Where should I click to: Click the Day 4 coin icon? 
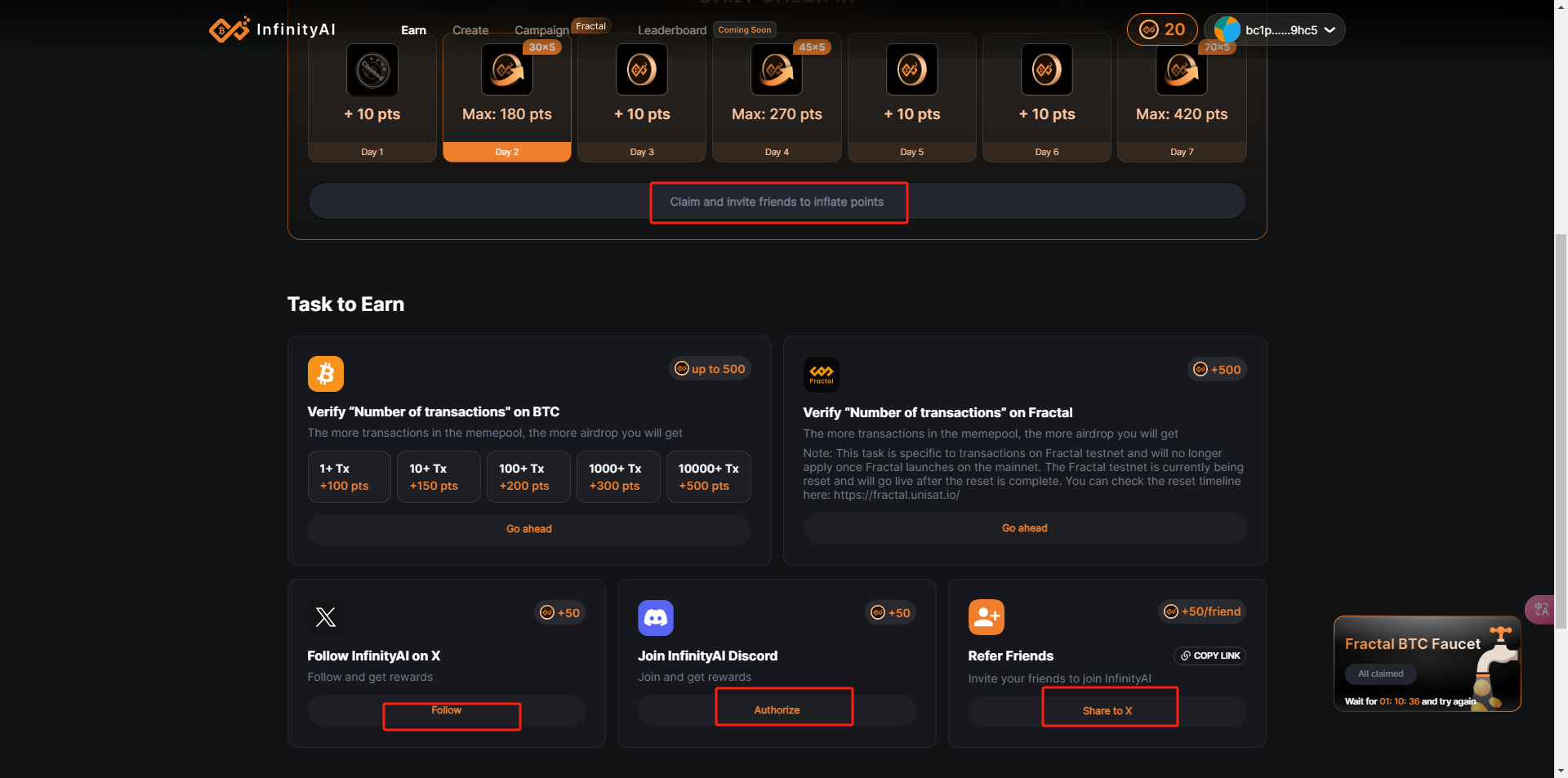[x=777, y=70]
